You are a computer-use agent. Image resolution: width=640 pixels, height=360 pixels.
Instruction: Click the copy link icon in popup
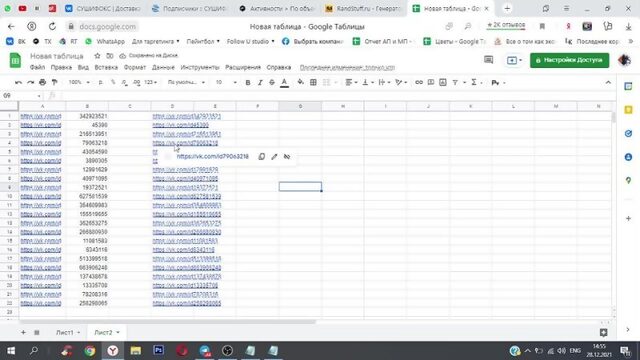[262, 157]
